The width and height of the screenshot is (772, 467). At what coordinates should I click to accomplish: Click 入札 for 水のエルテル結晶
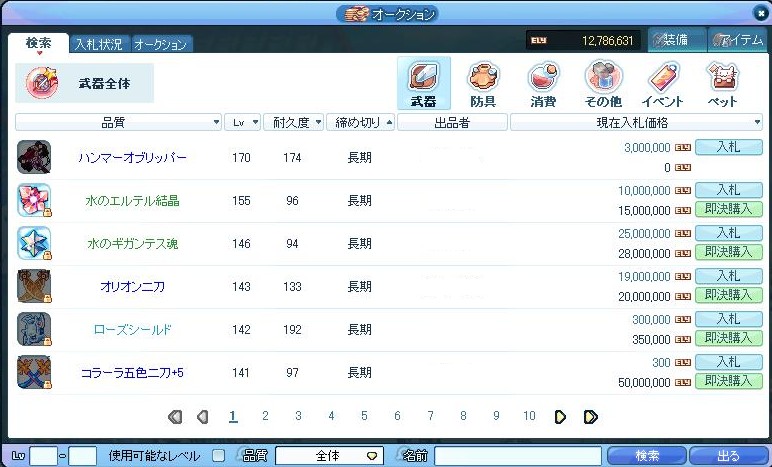pos(729,189)
